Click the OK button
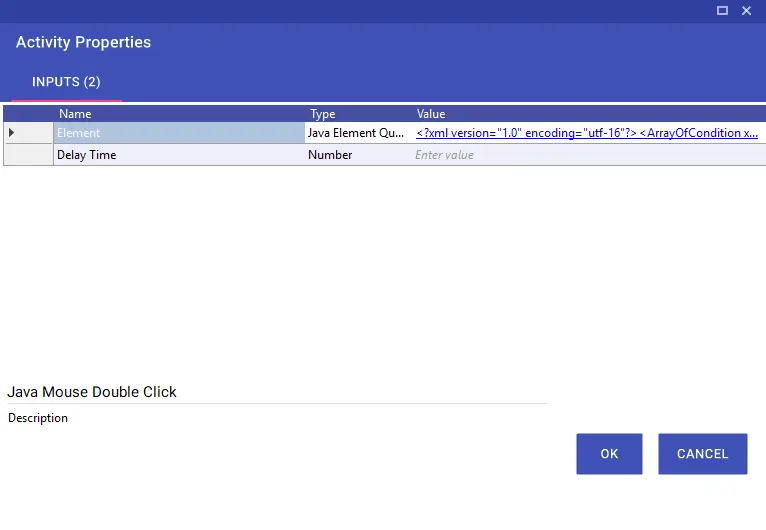This screenshot has height=530, width=766. pos(609,454)
